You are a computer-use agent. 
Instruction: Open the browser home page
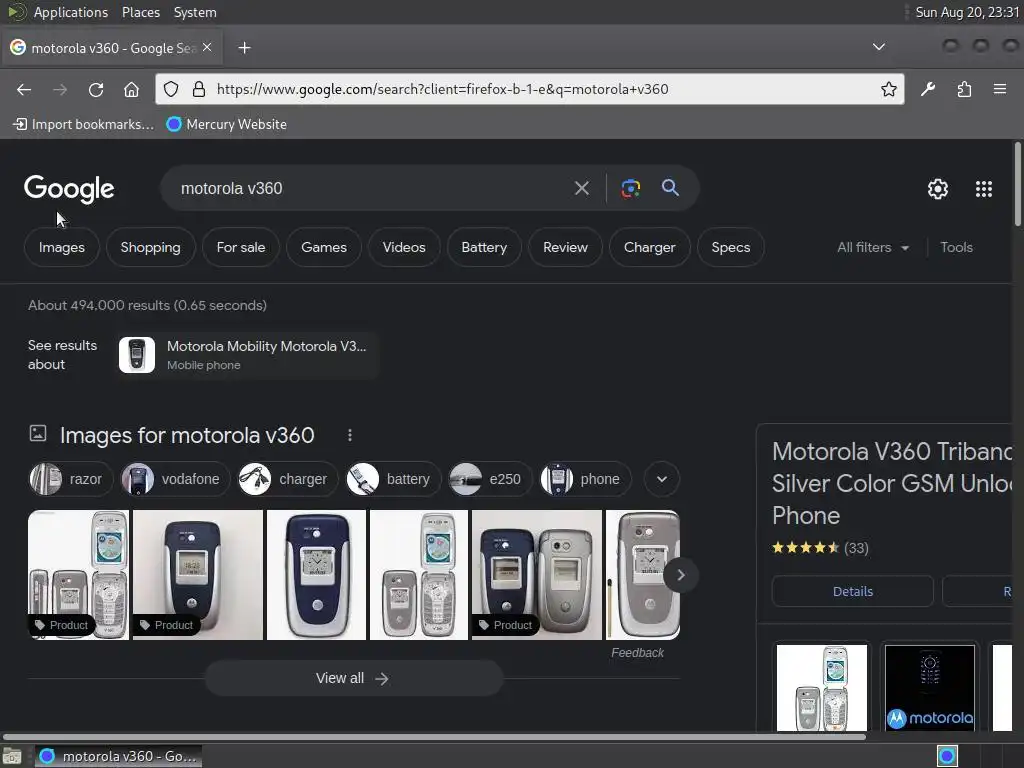click(x=131, y=89)
